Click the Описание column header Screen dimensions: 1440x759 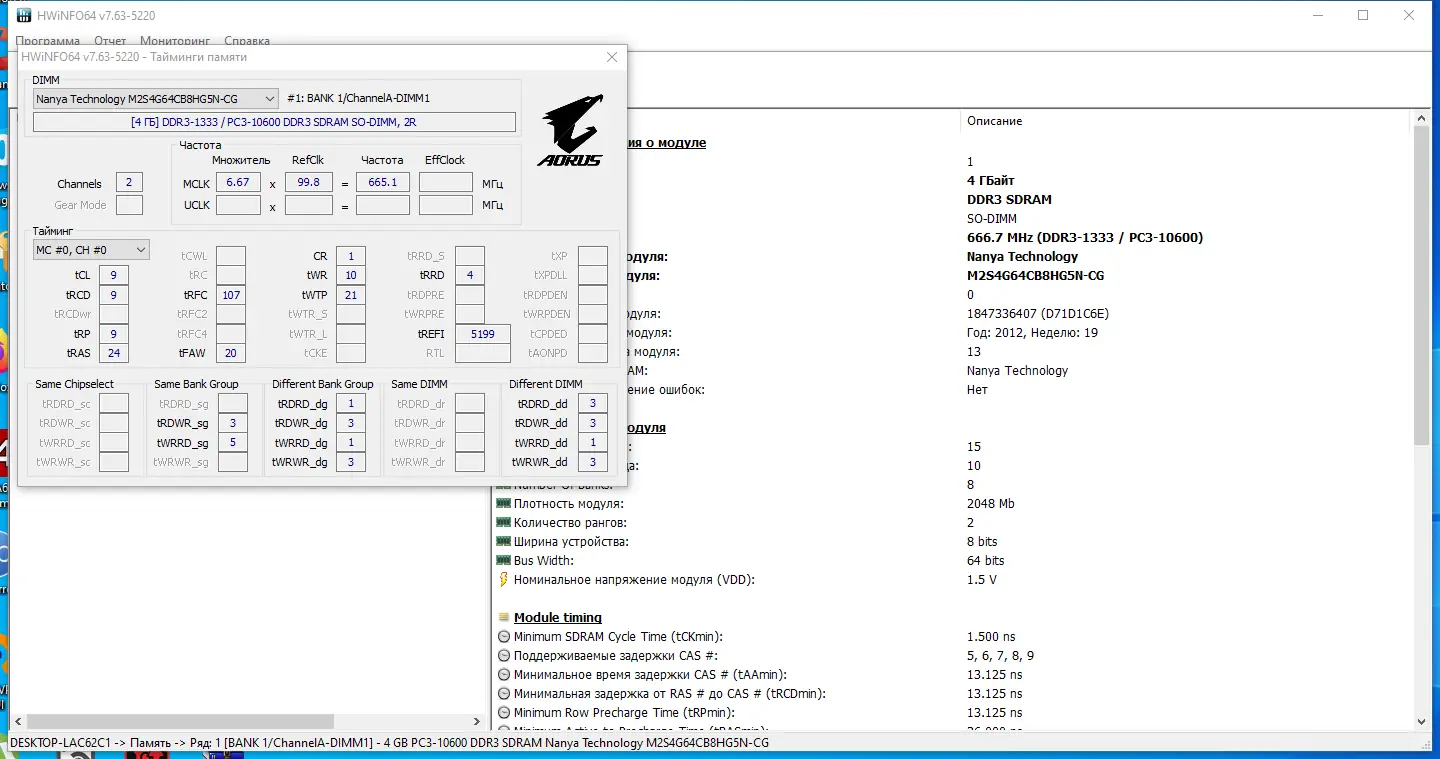pos(994,121)
